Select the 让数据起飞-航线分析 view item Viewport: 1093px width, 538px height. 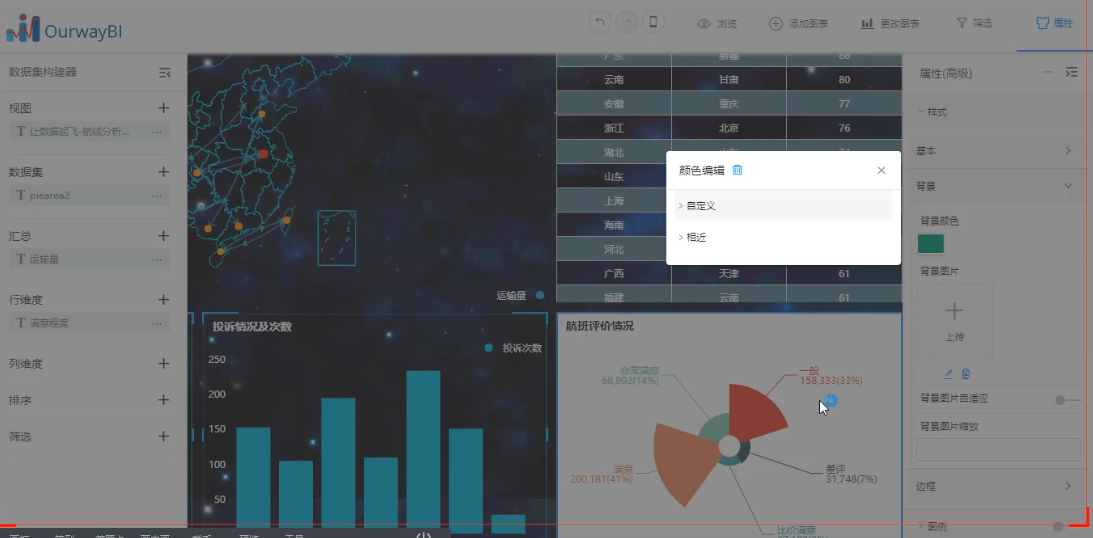tap(89, 132)
